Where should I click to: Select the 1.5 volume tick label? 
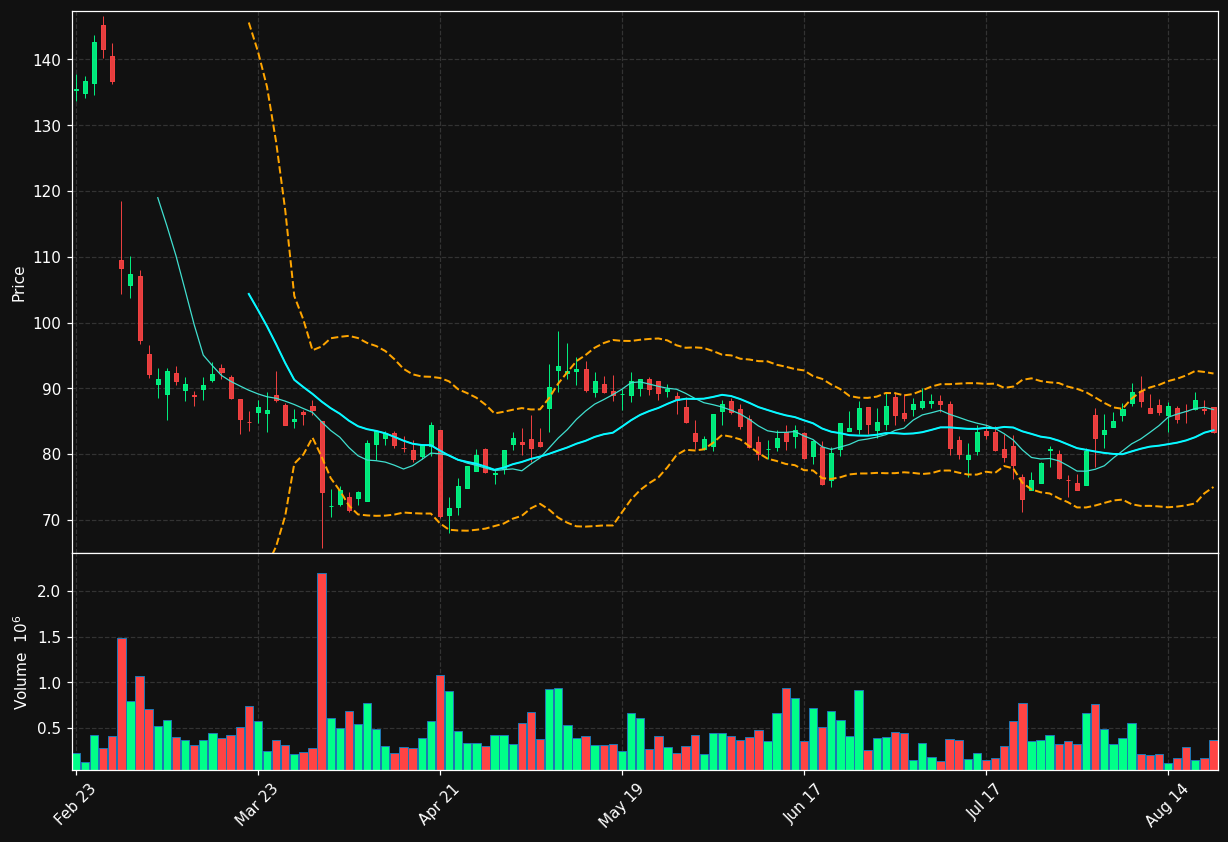49,638
